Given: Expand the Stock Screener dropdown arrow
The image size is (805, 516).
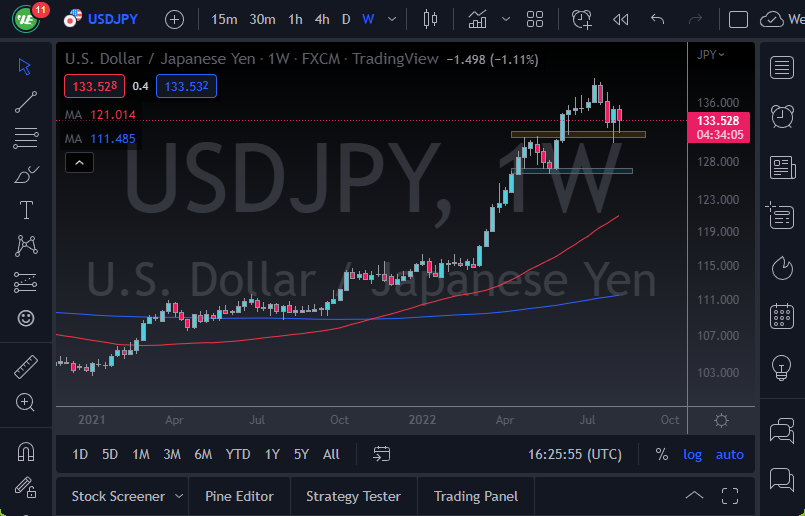Looking at the screenshot, I should 179,496.
